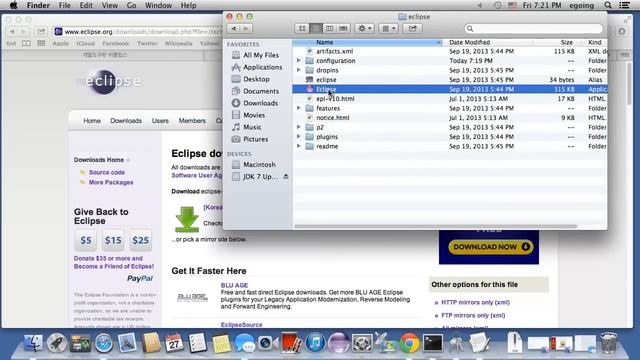Expand the configuration folder

click(299, 60)
